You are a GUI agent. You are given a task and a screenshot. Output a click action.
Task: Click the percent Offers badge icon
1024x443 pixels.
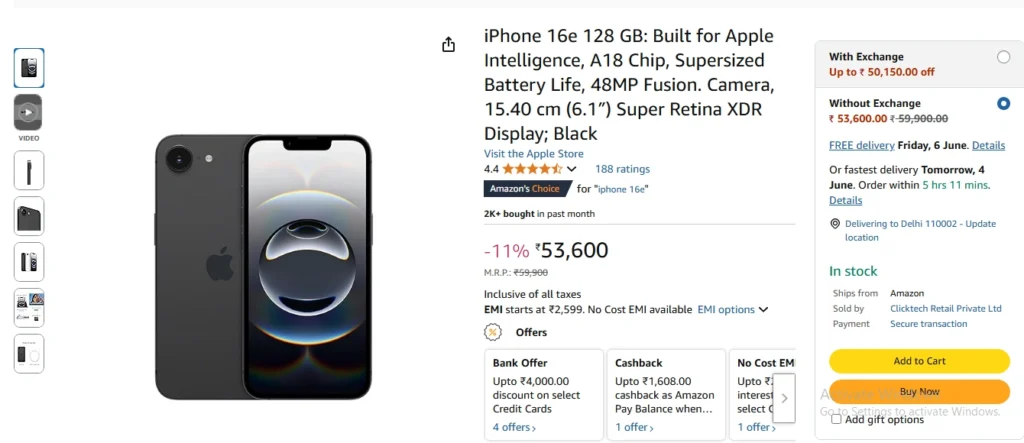click(492, 333)
